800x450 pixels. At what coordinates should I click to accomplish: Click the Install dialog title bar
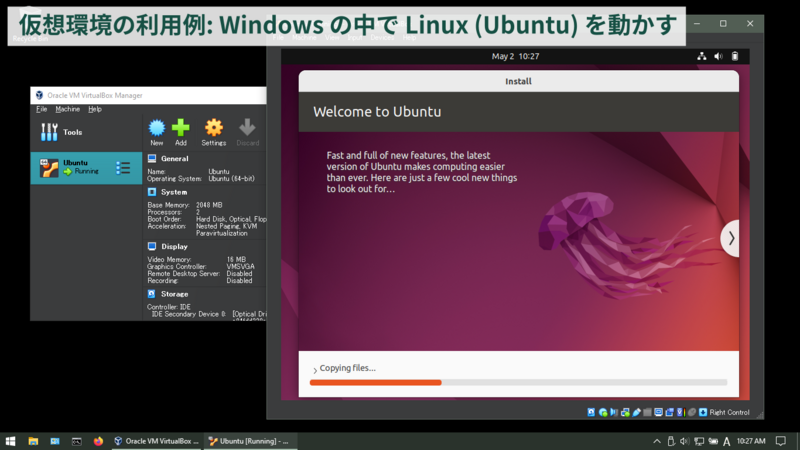(518, 81)
